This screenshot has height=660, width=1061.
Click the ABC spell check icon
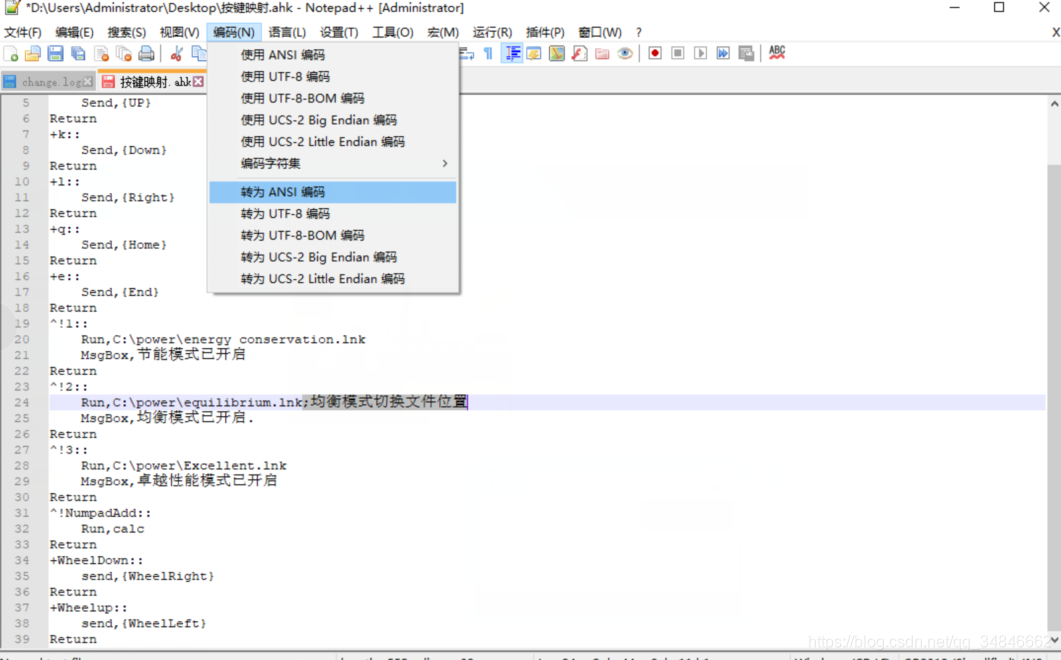pyautogui.click(x=777, y=53)
